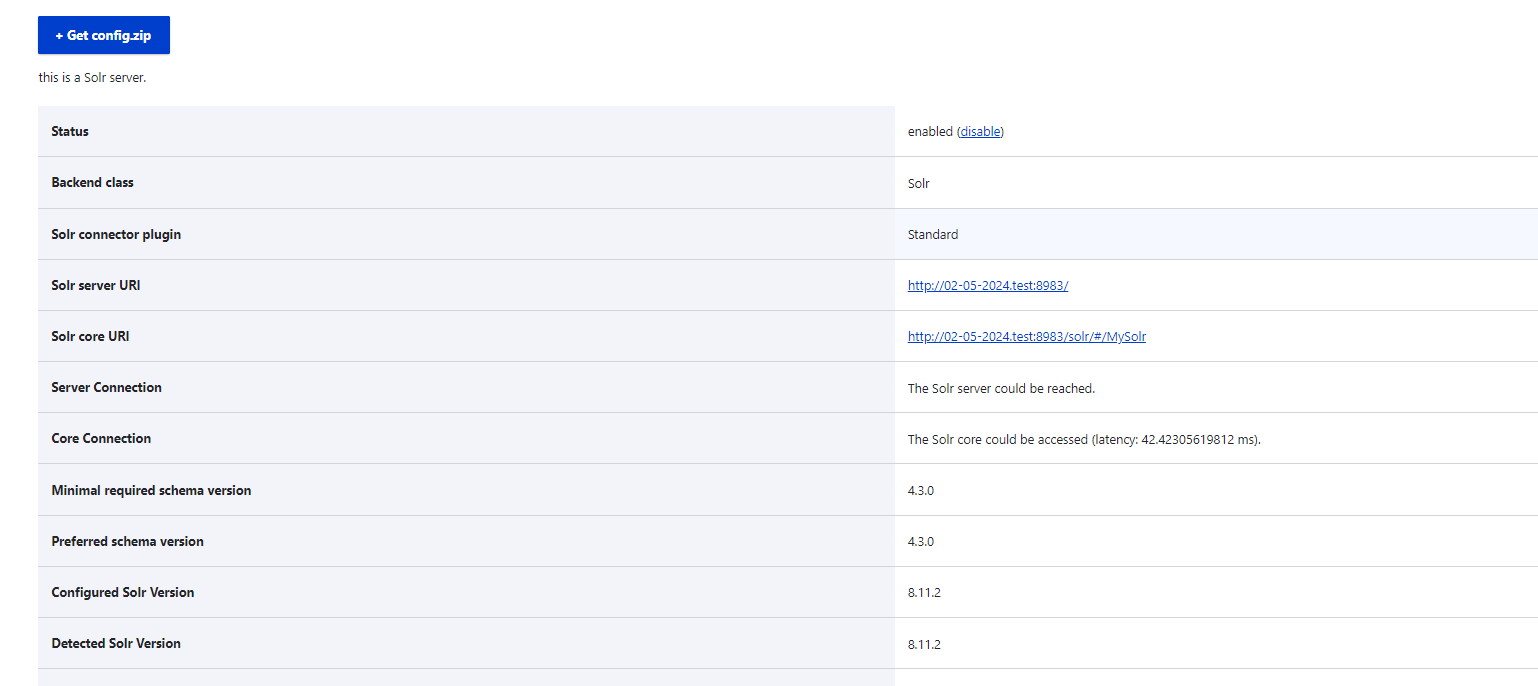Click the Get config.zip button
The image size is (1538, 686).
[x=104, y=35]
